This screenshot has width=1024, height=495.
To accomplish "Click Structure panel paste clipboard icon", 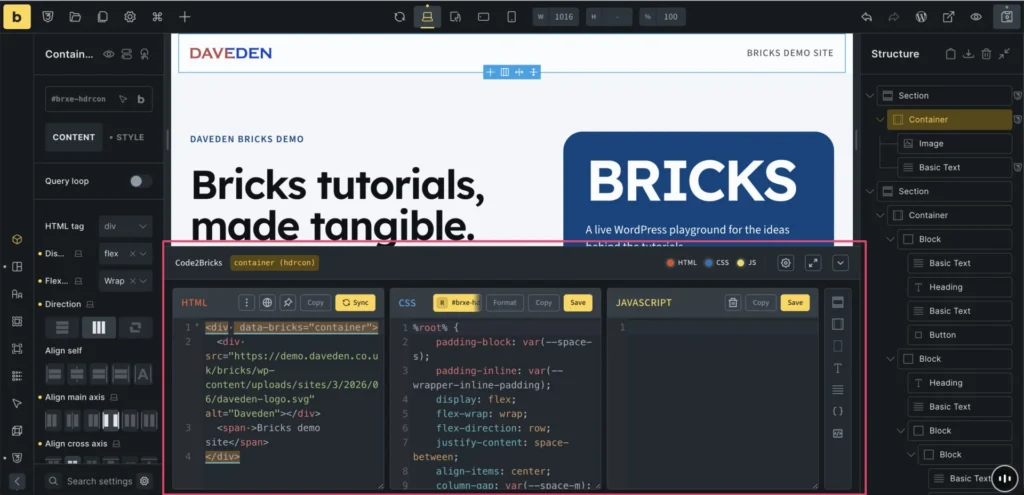I will point(952,54).
